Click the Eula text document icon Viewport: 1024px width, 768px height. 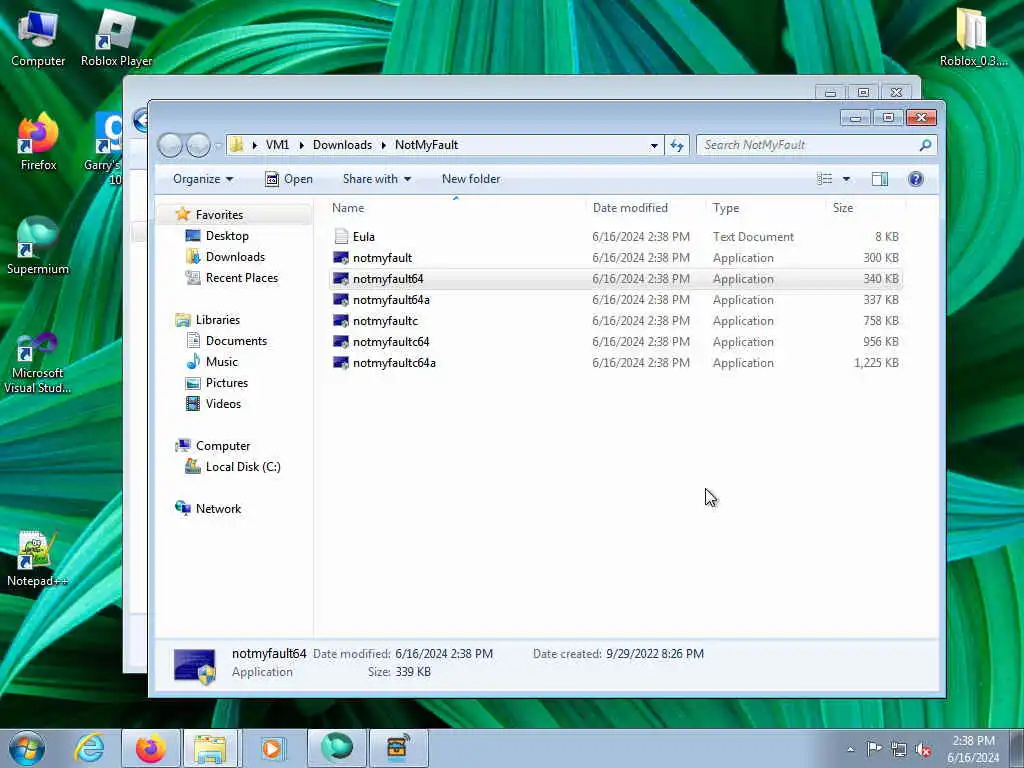click(x=341, y=236)
